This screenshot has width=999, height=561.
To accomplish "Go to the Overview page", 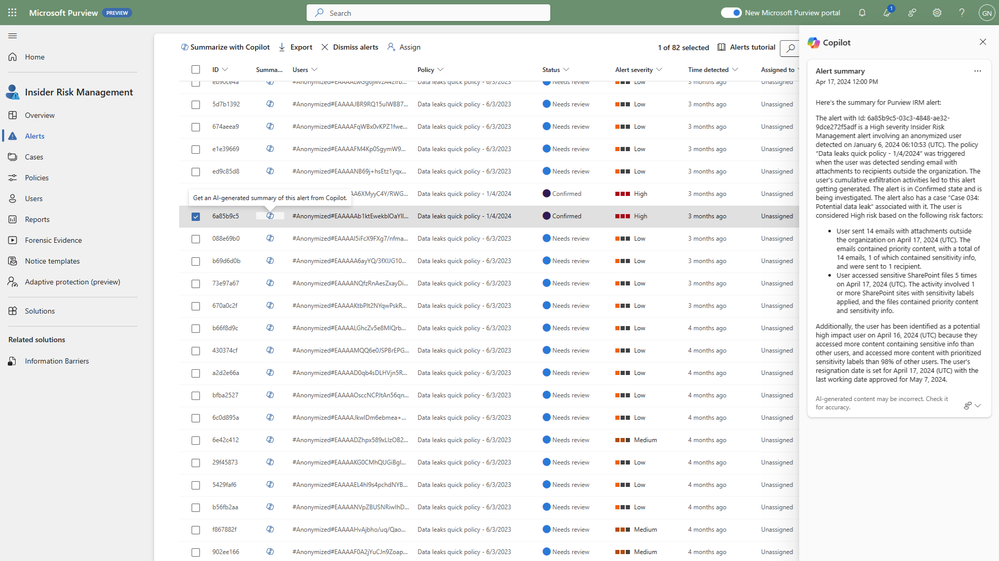I will tap(40, 115).
